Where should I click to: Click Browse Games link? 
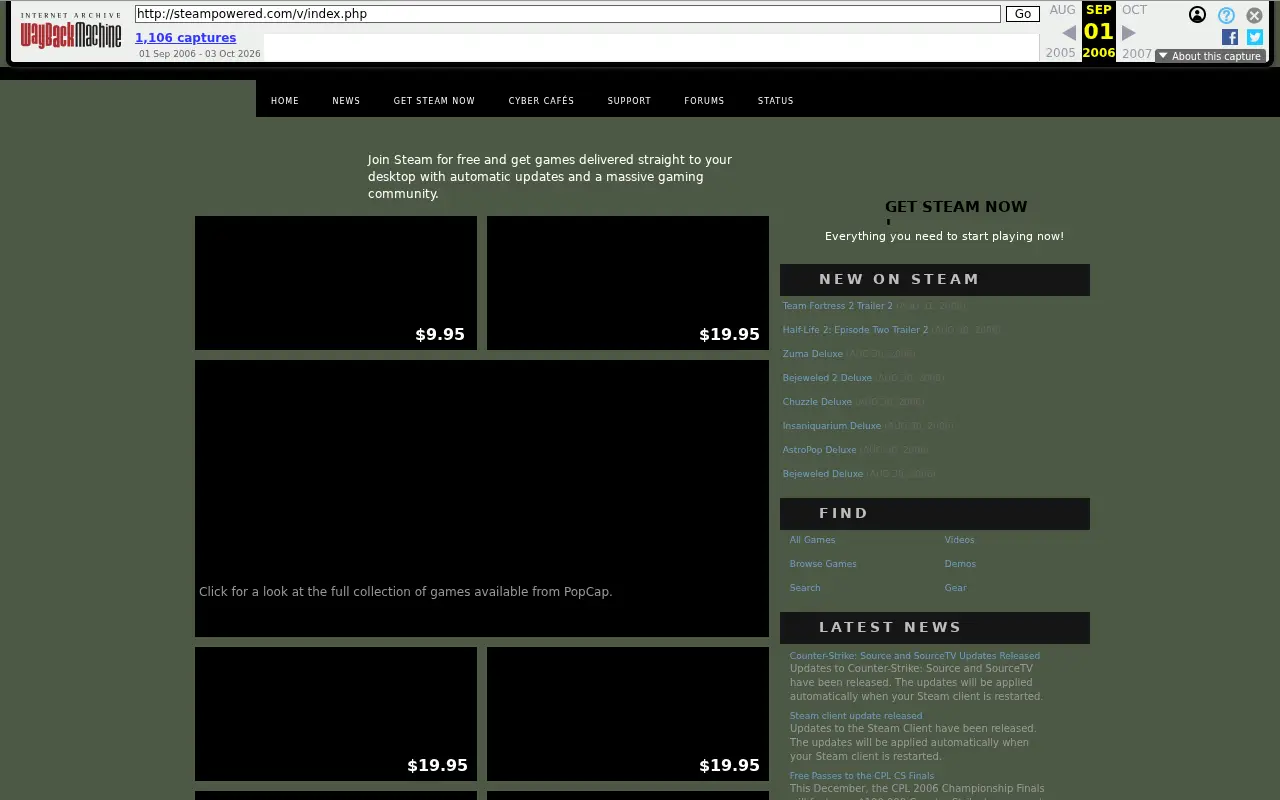click(823, 564)
